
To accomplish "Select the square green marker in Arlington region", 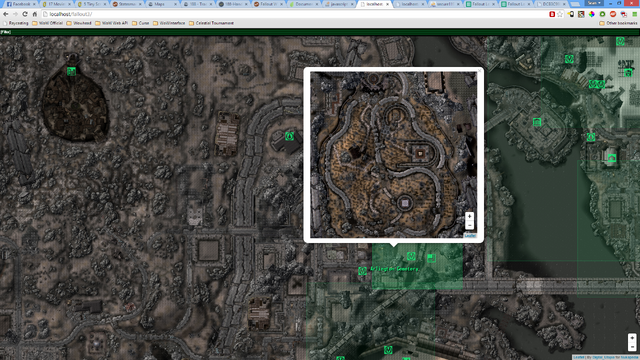I will 431,258.
